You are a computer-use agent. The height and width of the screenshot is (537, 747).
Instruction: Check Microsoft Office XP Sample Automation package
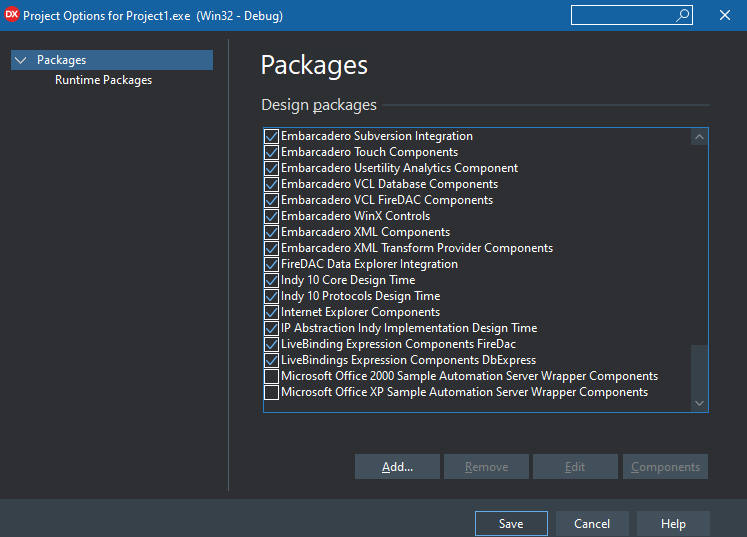coord(272,393)
